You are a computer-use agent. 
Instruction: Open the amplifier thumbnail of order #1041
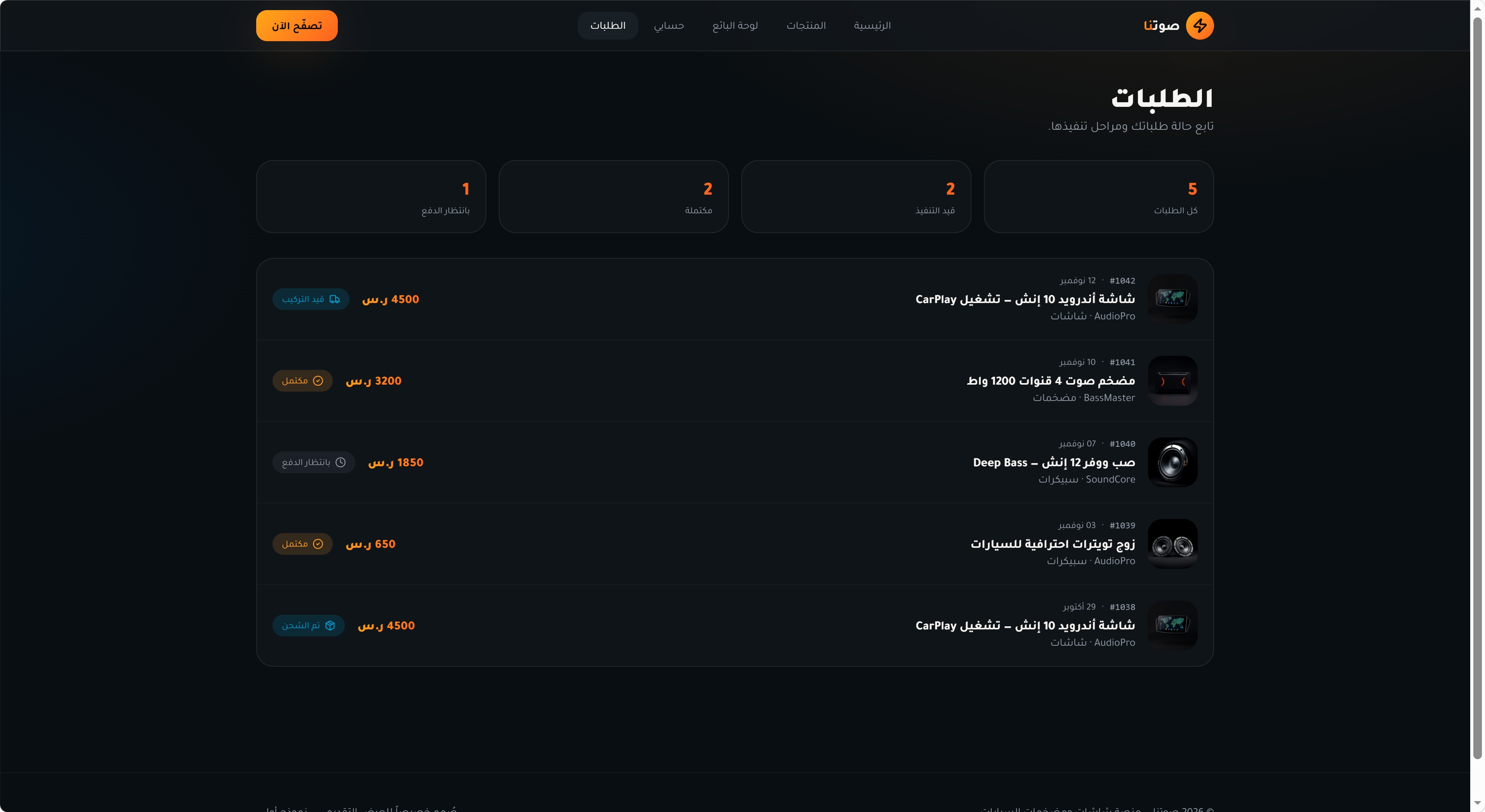(1172, 381)
